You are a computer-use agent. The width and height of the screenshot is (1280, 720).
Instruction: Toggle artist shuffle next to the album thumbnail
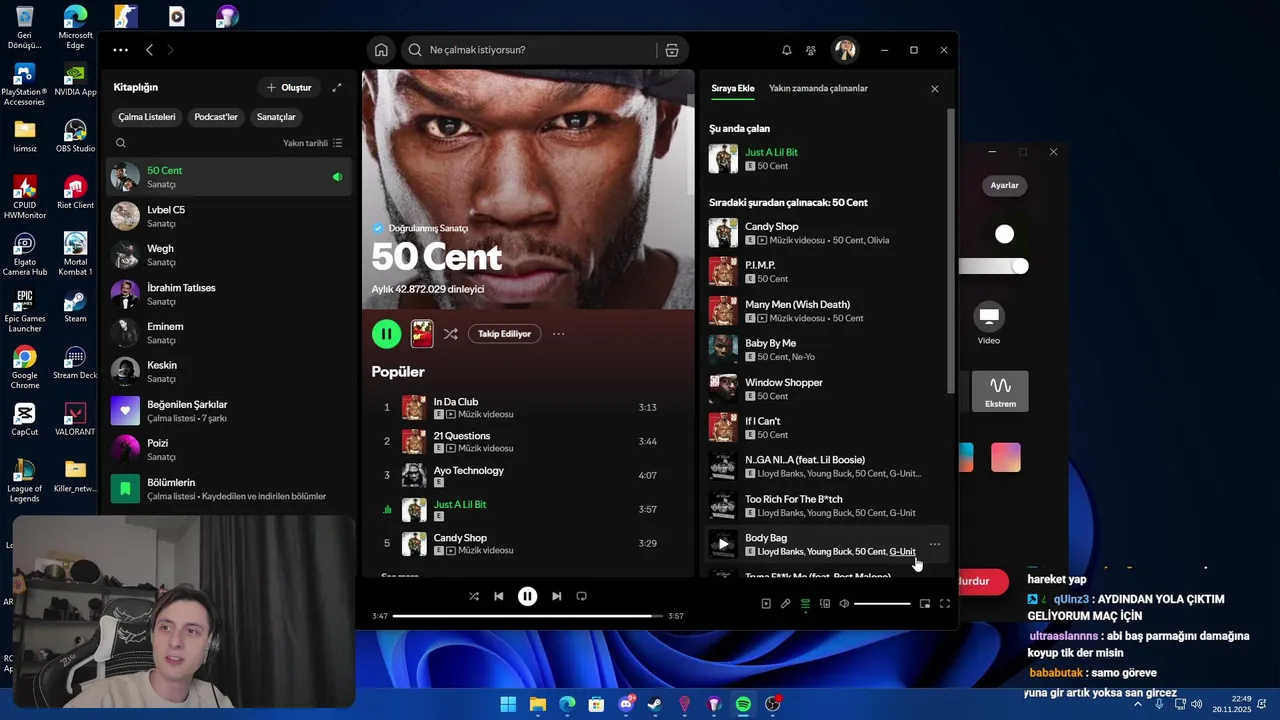click(451, 334)
